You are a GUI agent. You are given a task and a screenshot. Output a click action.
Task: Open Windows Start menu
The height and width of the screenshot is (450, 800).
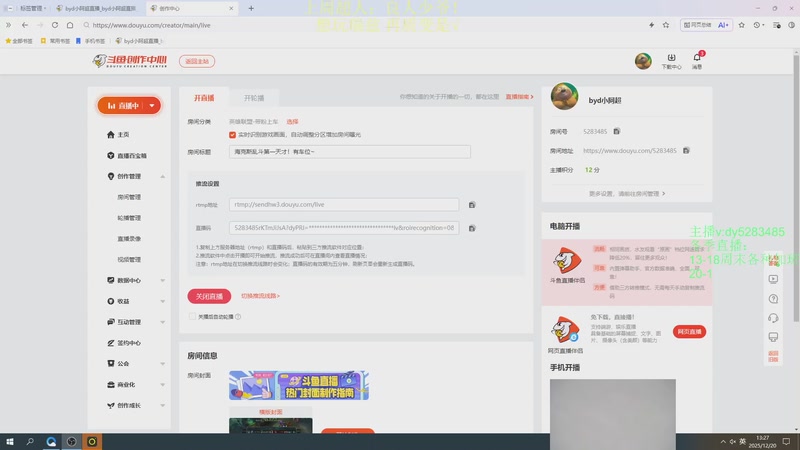coord(10,441)
